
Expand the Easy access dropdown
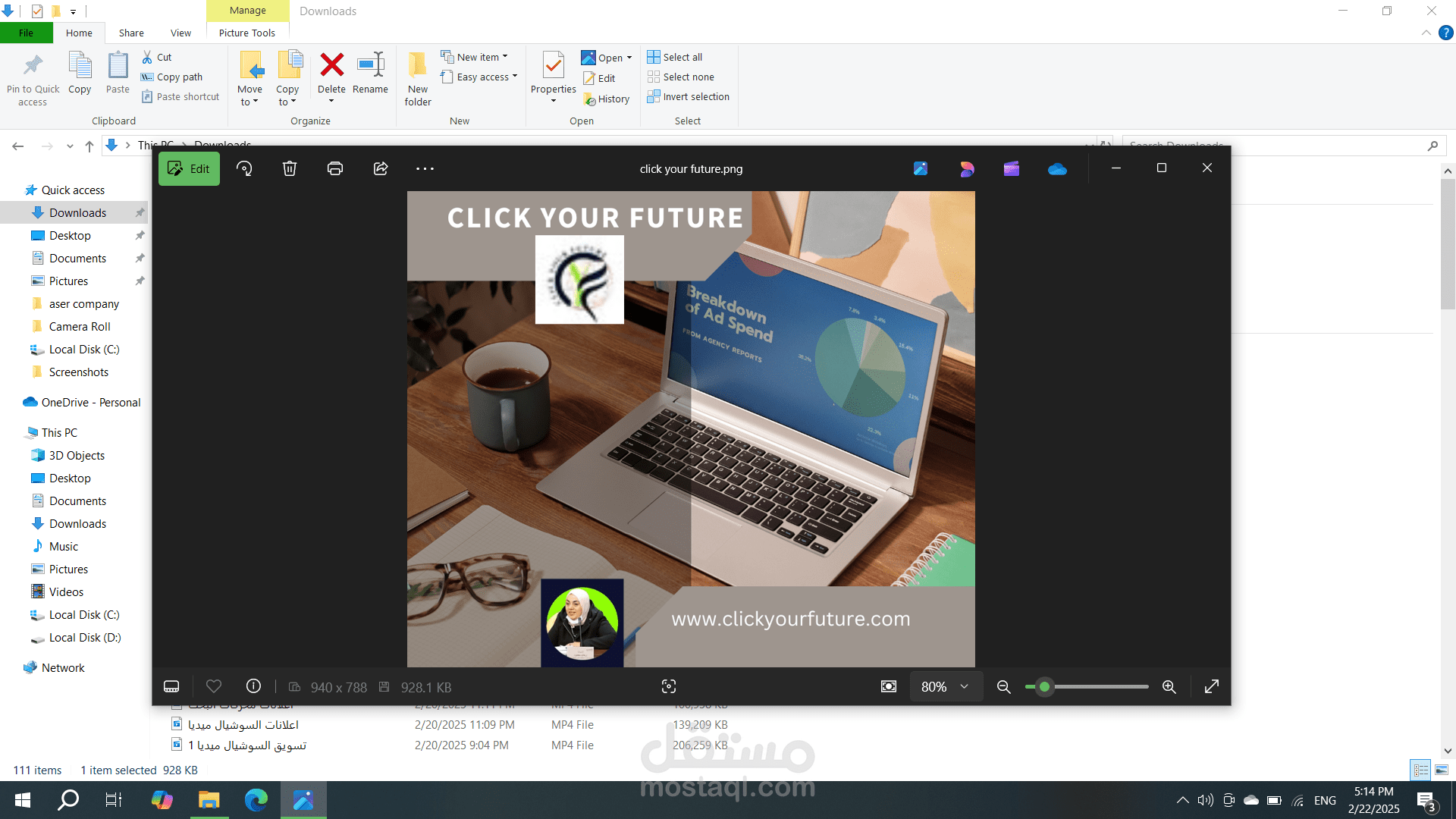pos(479,77)
